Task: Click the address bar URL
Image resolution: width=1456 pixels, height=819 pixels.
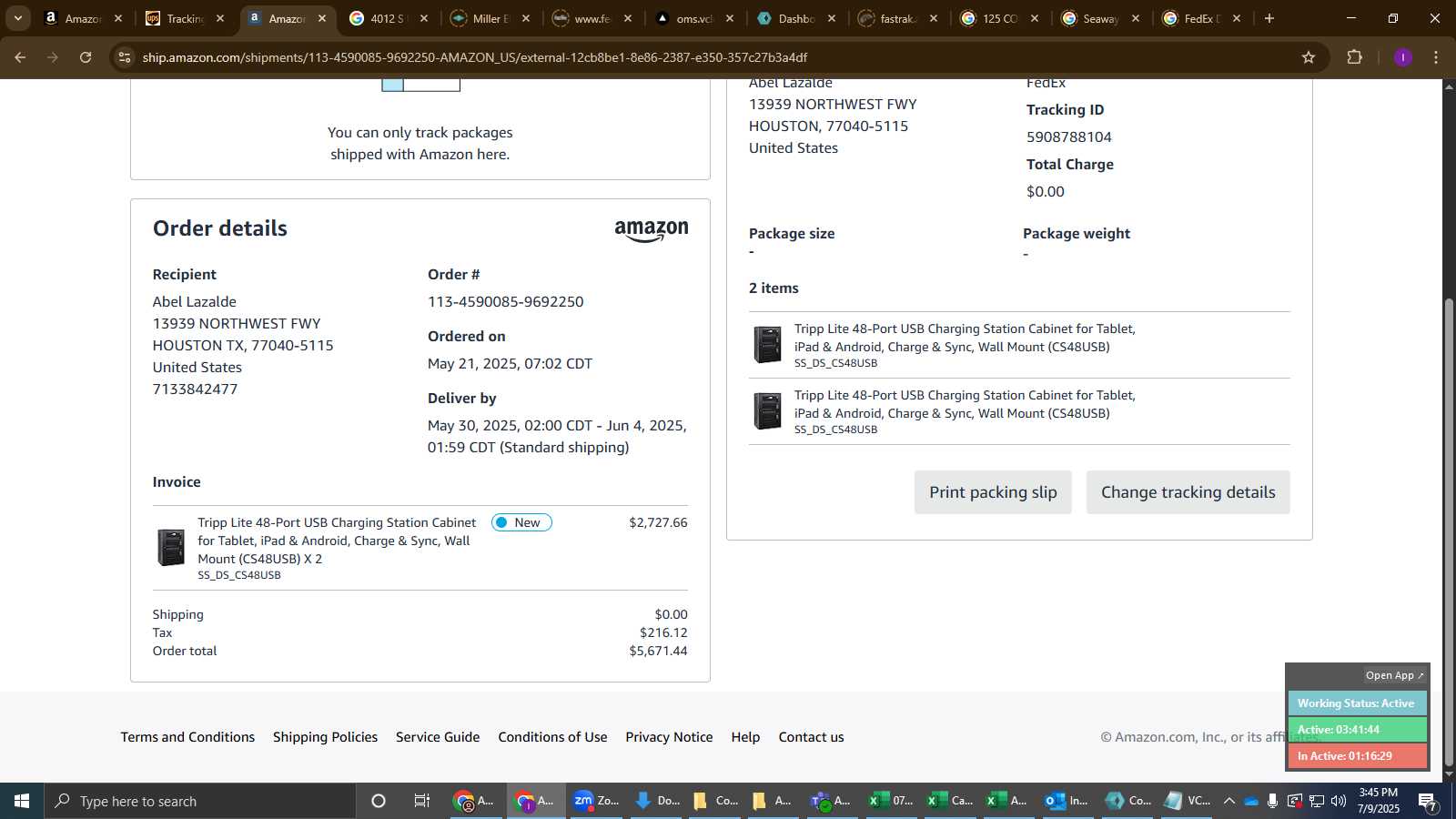Action: coord(474,57)
